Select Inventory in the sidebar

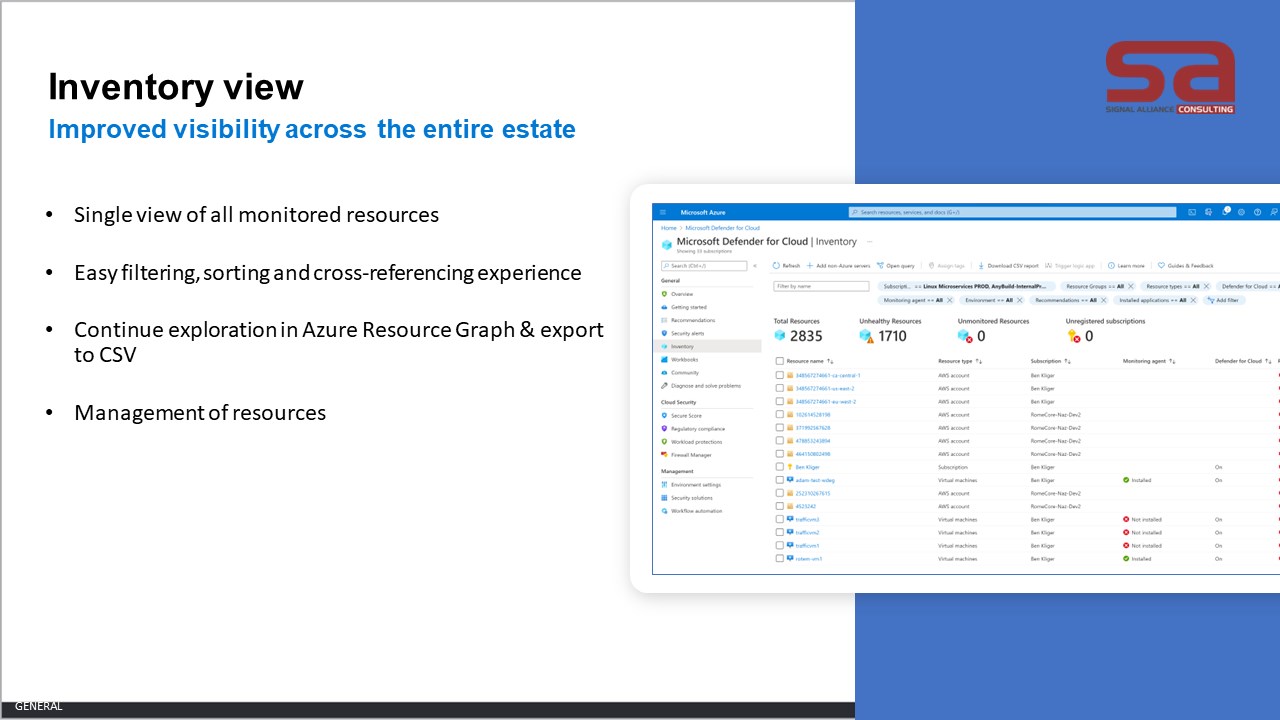click(x=706, y=346)
